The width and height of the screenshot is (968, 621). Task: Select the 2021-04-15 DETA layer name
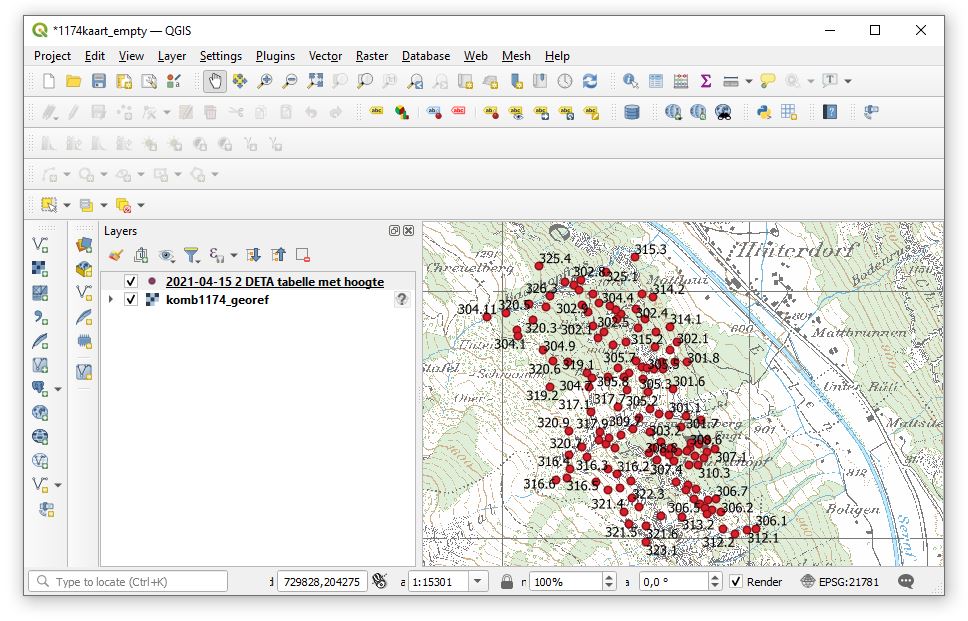tap(274, 282)
